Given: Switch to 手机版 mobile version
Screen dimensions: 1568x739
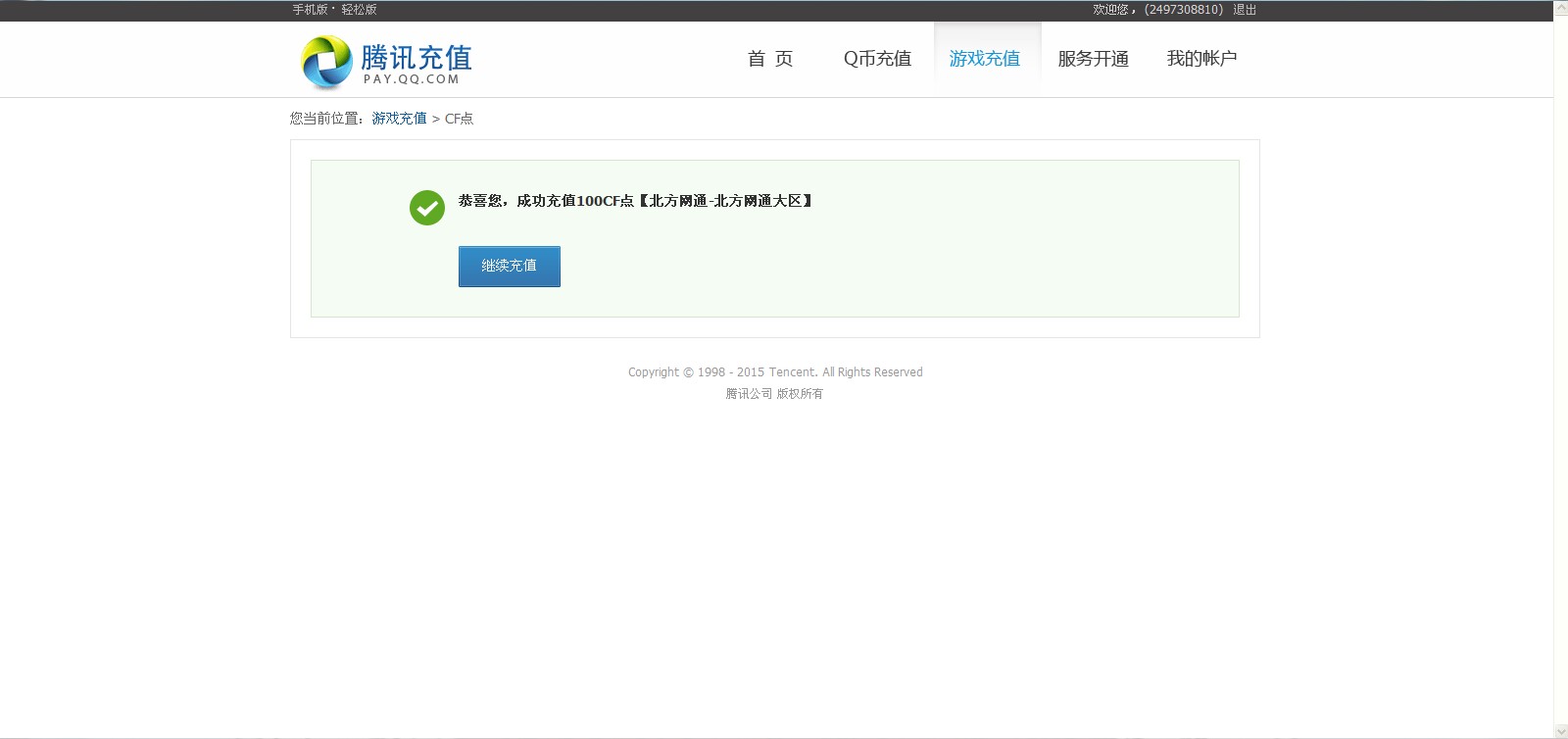Looking at the screenshot, I should click(310, 10).
